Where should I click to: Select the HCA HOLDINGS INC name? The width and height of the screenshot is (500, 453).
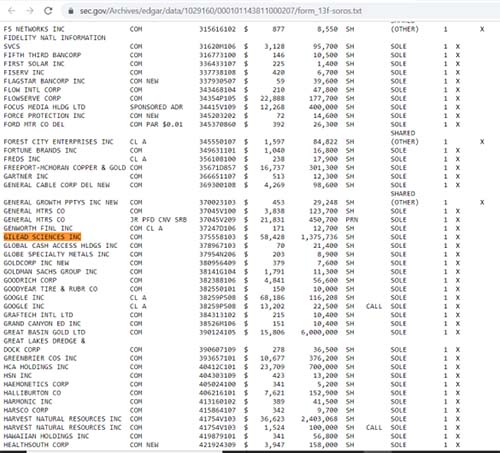pyautogui.click(x=36, y=367)
